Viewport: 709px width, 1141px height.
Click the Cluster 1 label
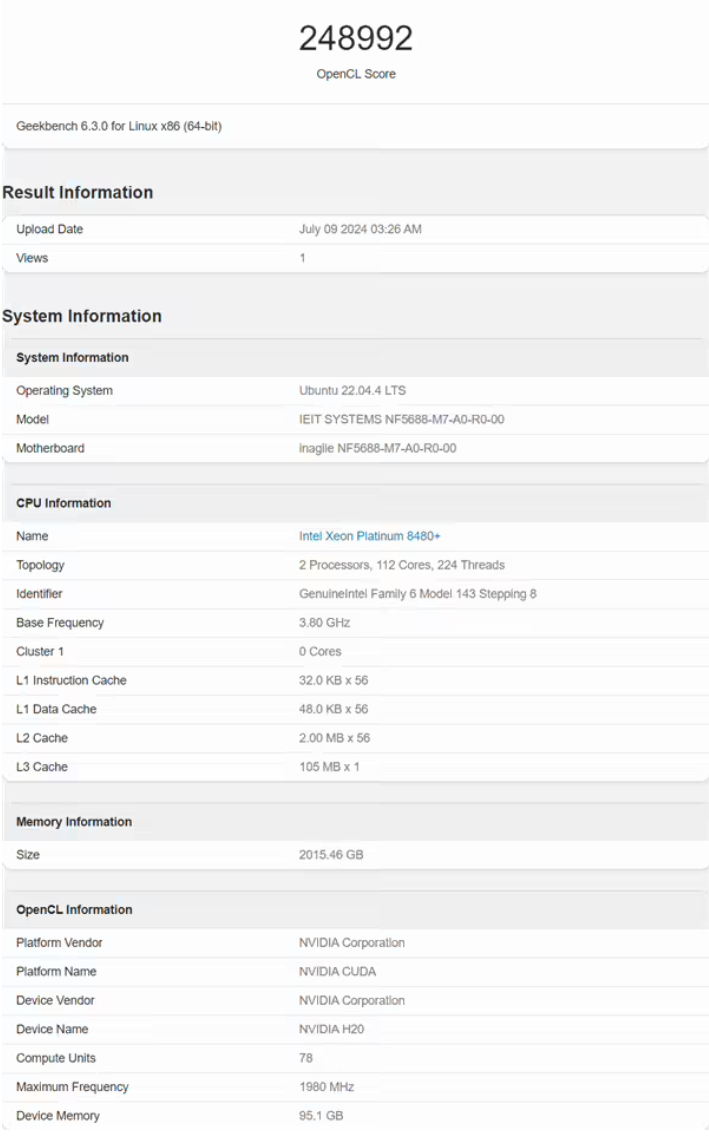click(39, 651)
